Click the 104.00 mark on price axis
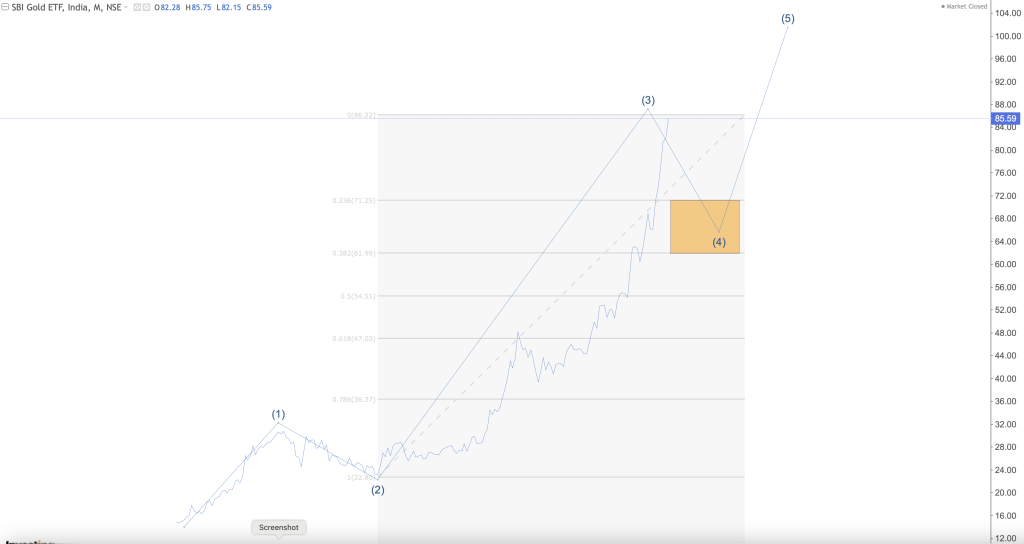Image resolution: width=1024 pixels, height=544 pixels. [x=1005, y=13]
